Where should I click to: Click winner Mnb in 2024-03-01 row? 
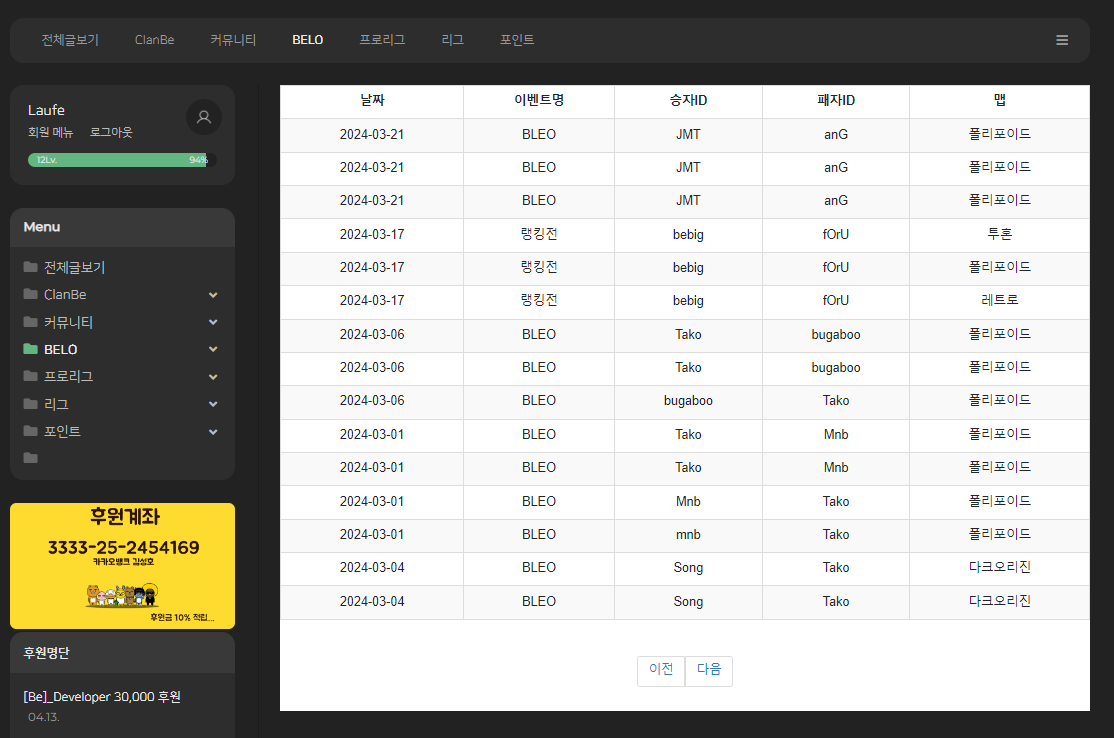pos(688,501)
